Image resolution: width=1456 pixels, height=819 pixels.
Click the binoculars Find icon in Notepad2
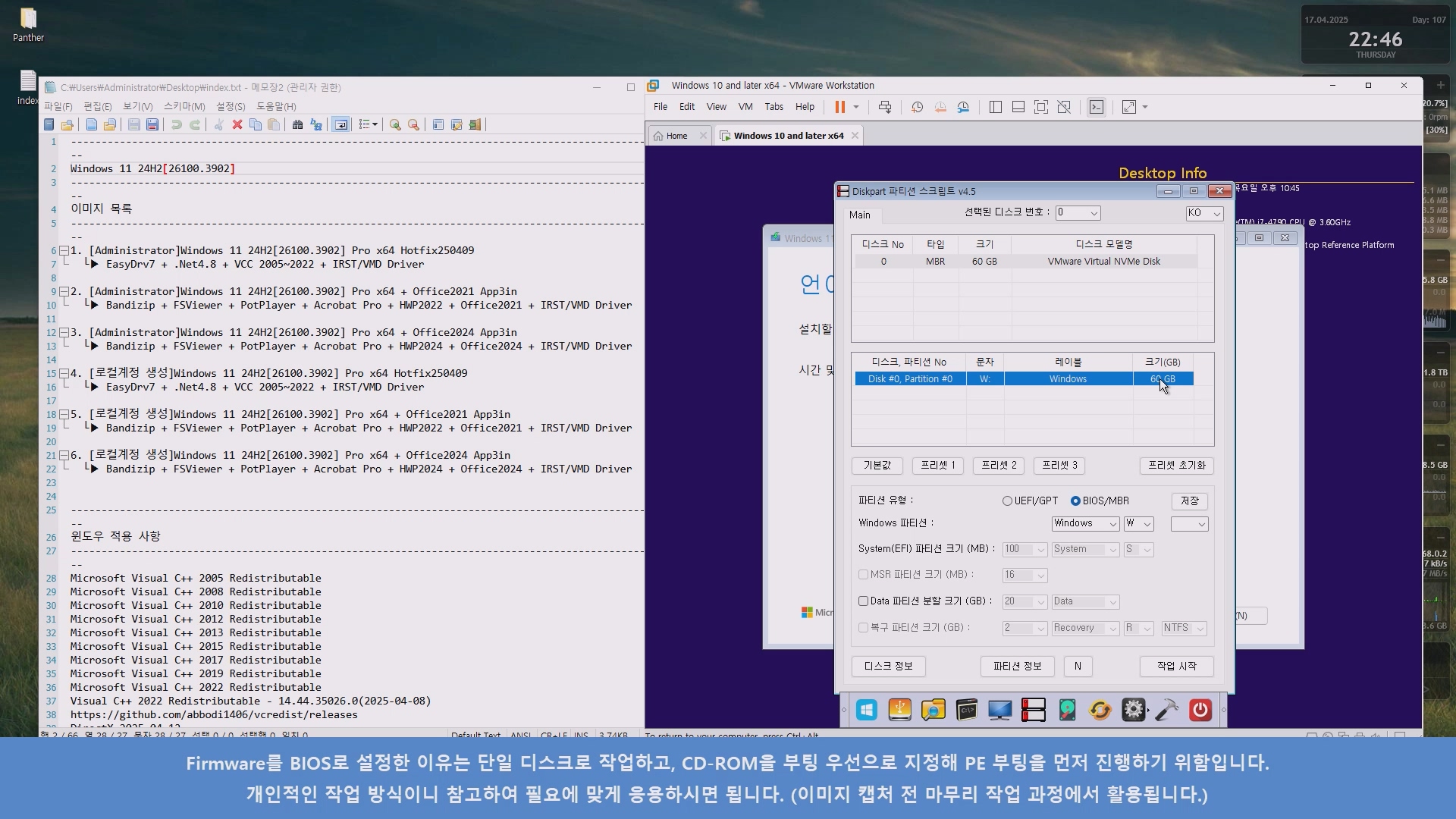click(x=297, y=124)
